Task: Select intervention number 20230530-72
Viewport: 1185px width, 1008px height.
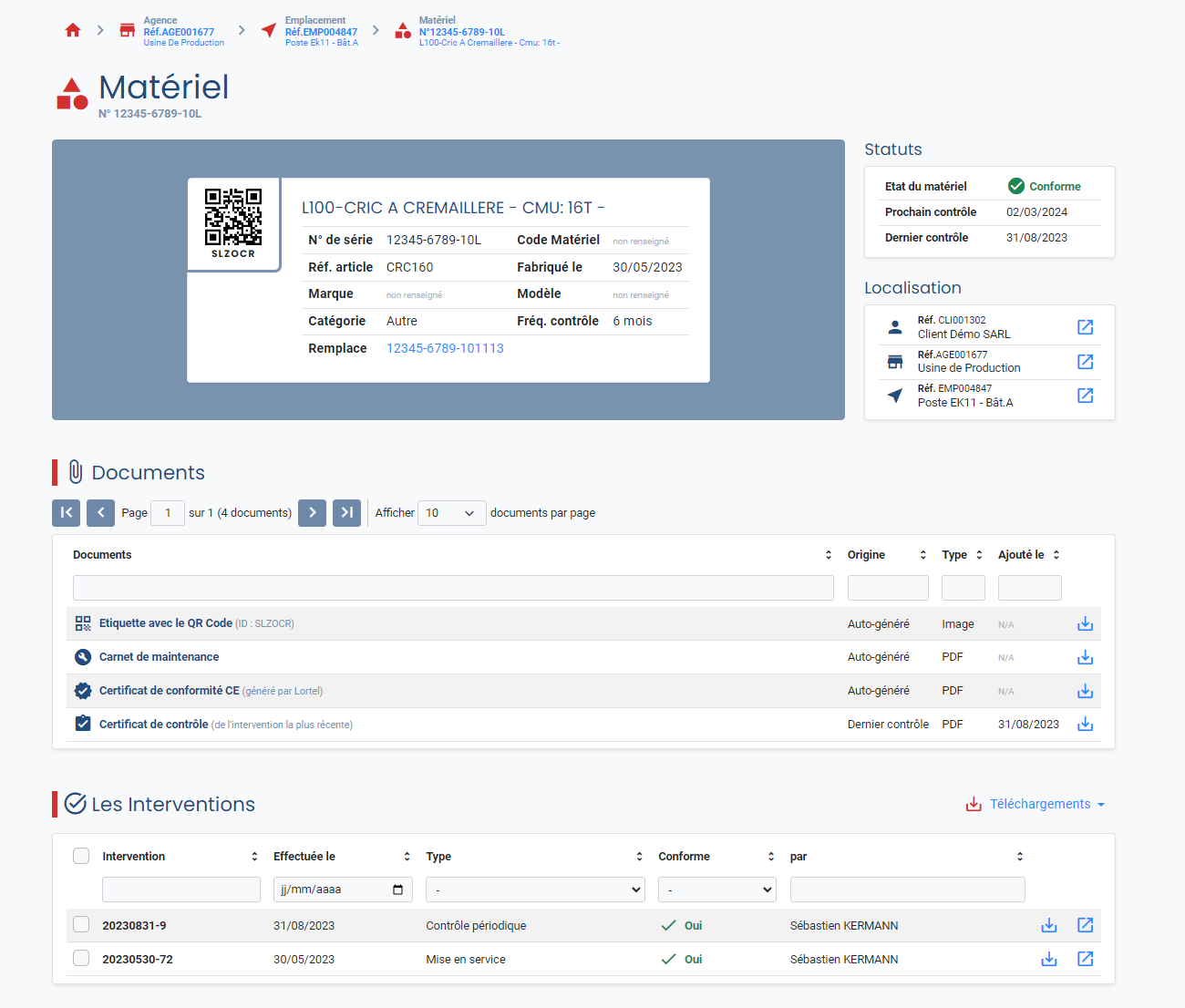Action: 138,959
